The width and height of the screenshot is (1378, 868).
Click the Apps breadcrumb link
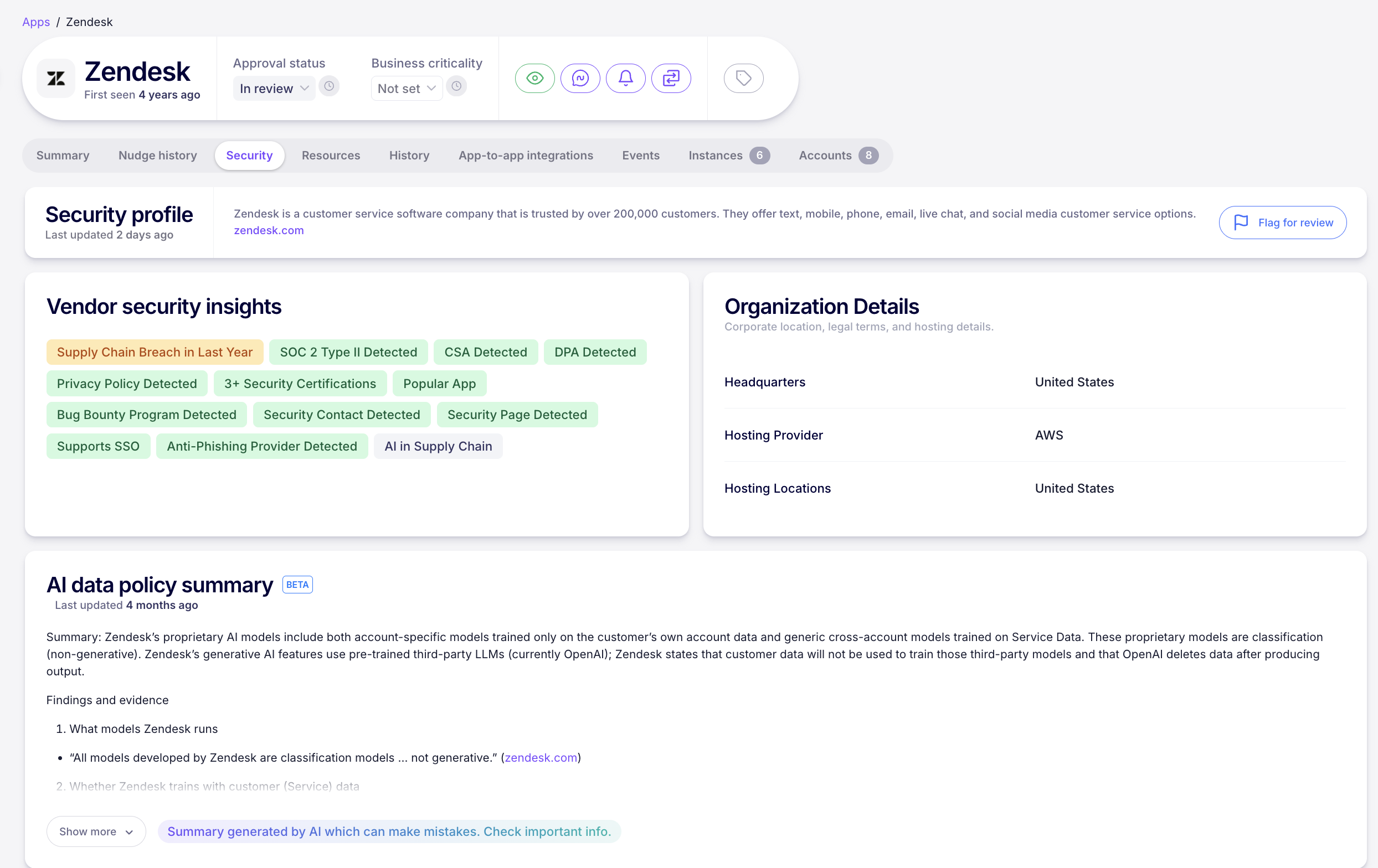click(35, 22)
